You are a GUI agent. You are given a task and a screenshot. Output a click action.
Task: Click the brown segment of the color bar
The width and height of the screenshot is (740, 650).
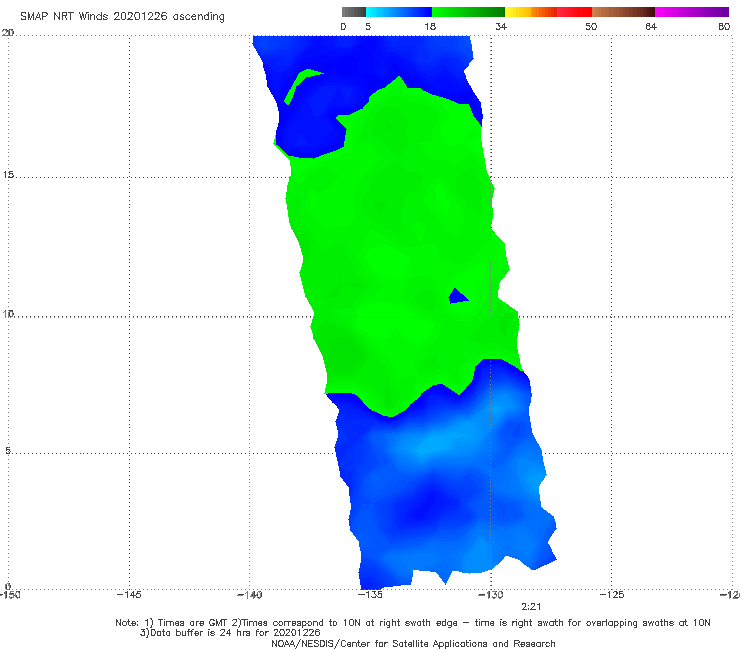[x=623, y=12]
